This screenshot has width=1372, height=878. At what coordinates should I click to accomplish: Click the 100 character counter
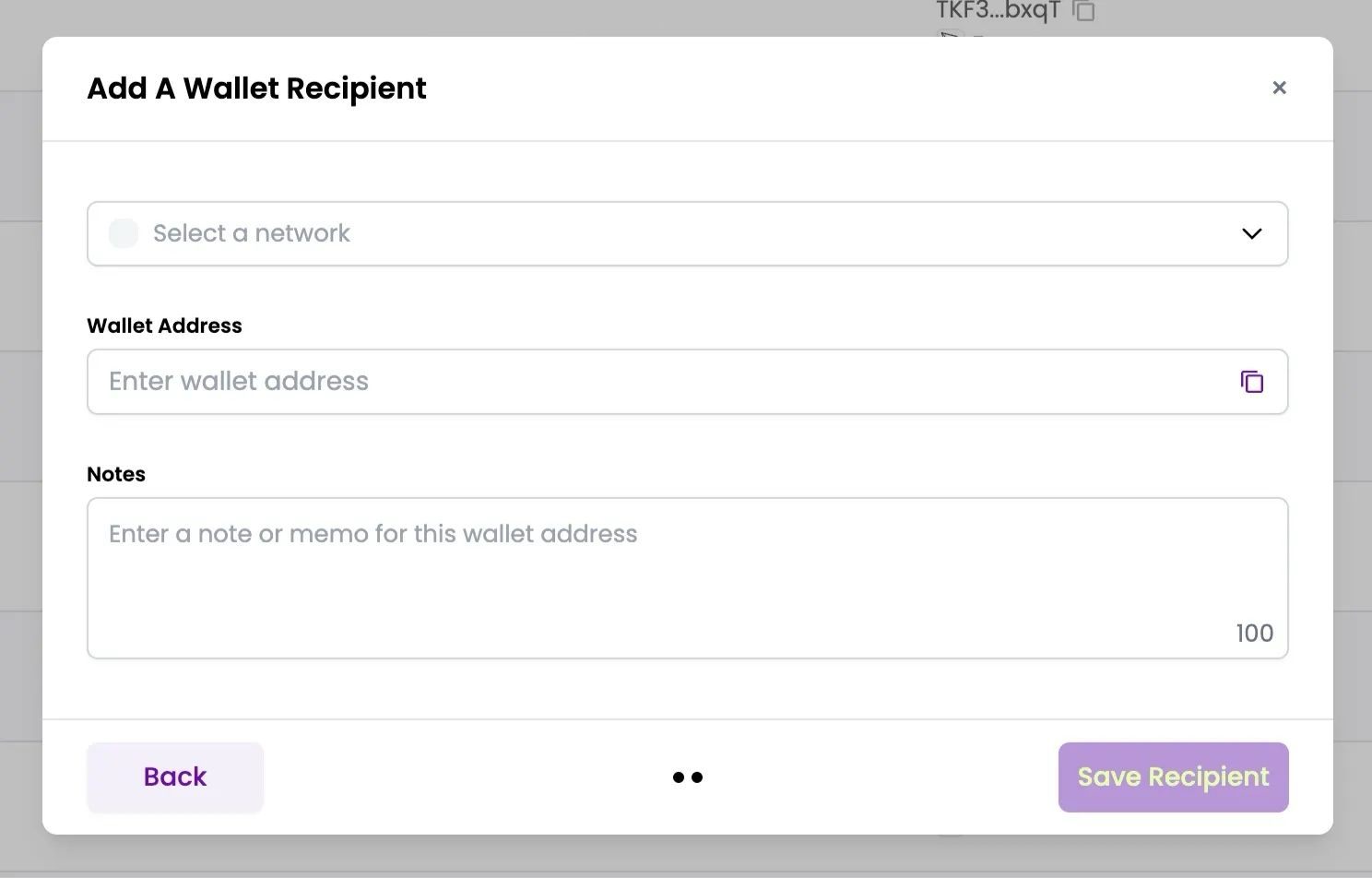tap(1254, 634)
